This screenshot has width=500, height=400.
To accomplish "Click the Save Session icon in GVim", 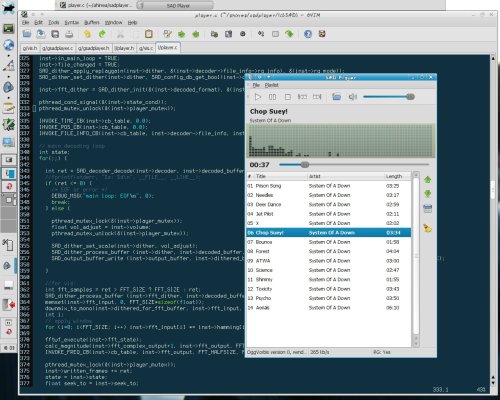I will tap(228, 34).
